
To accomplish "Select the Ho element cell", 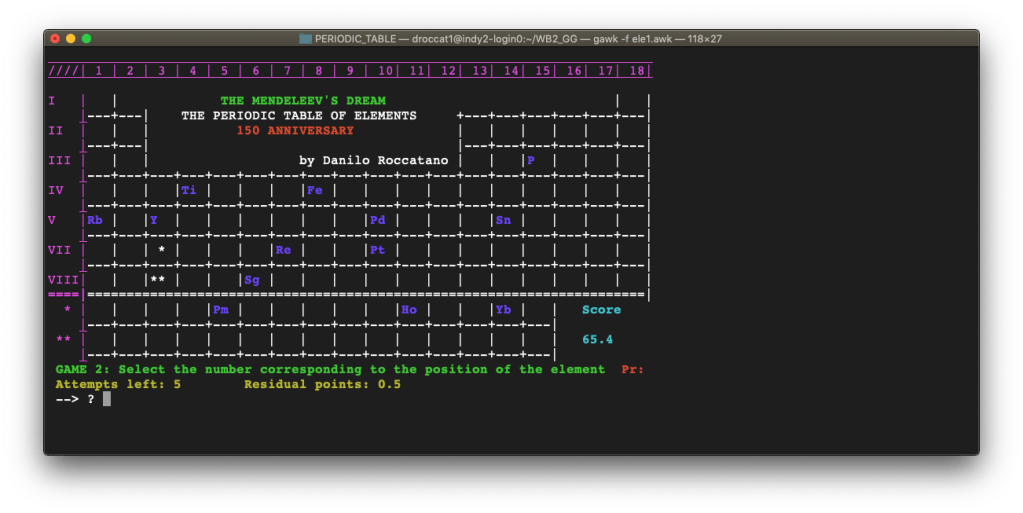I will point(409,310).
